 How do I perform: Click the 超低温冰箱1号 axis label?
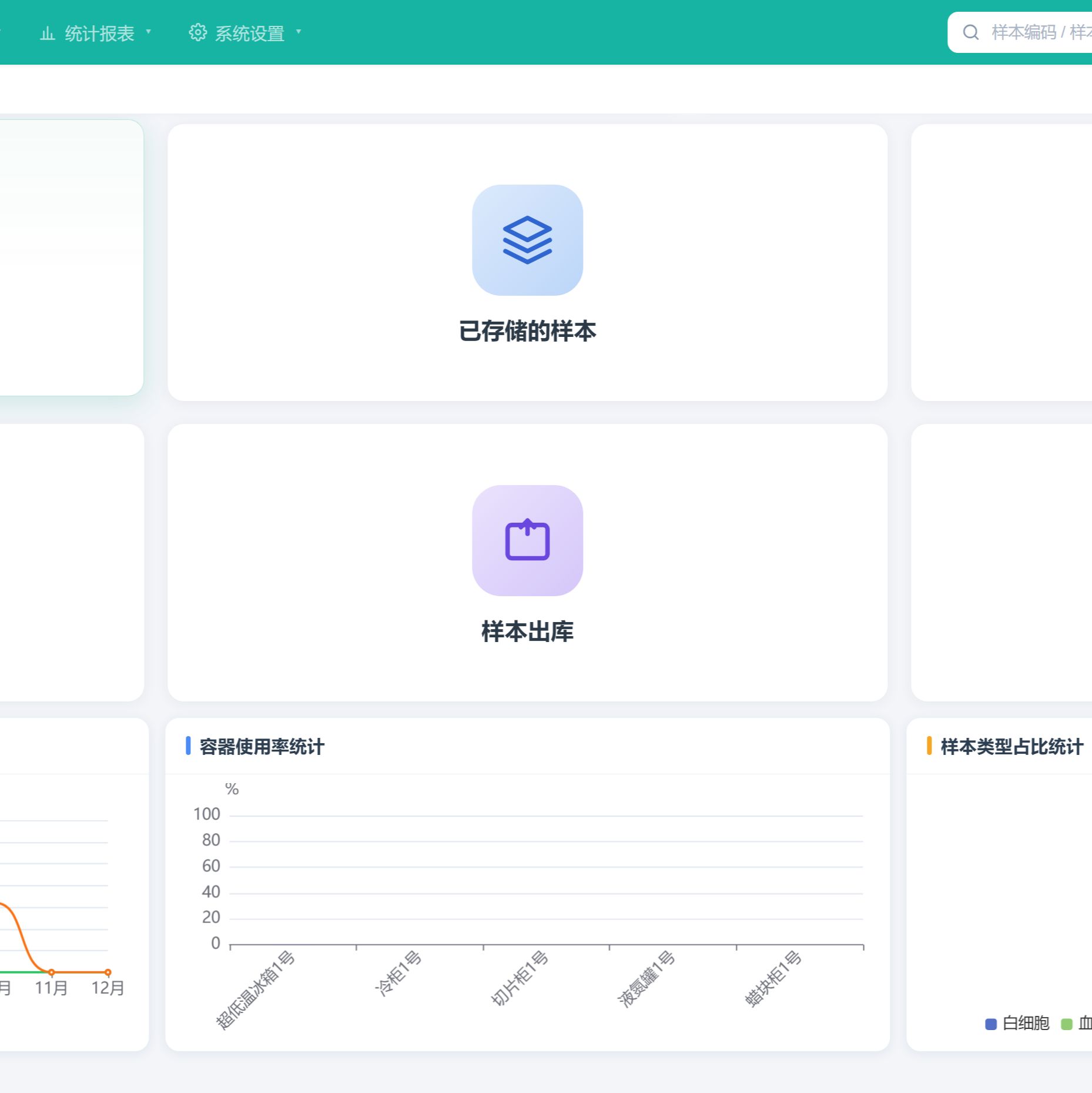click(x=255, y=991)
